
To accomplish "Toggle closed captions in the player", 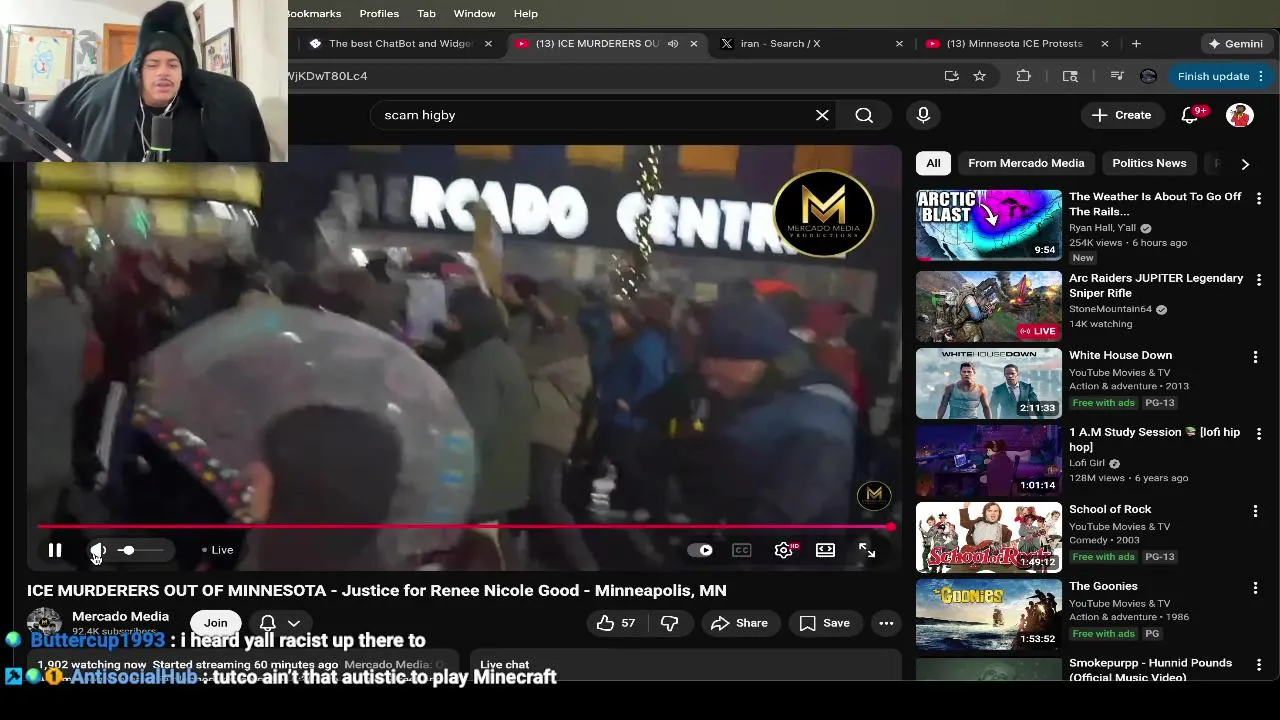I will click(x=741, y=550).
